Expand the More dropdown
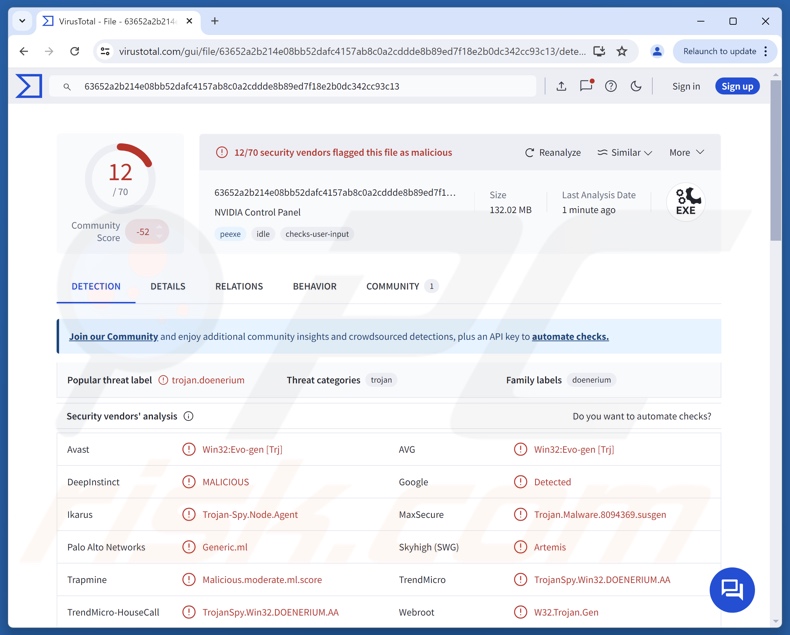790x635 pixels. (x=686, y=152)
